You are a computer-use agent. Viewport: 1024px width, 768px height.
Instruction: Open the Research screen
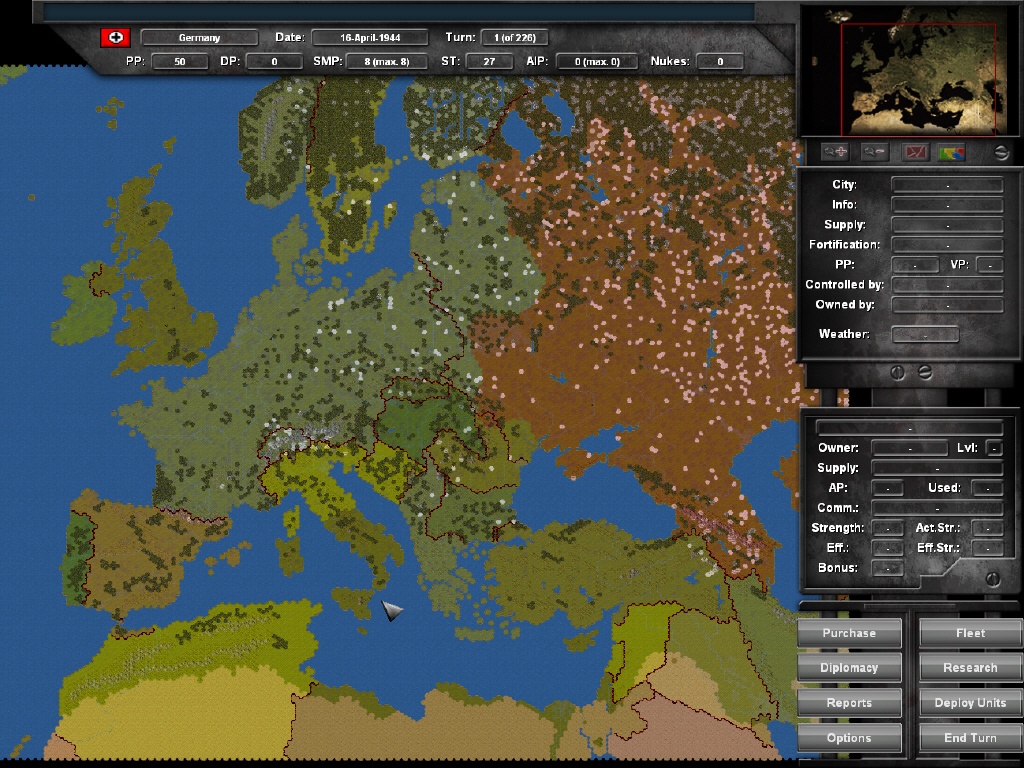tap(968, 667)
